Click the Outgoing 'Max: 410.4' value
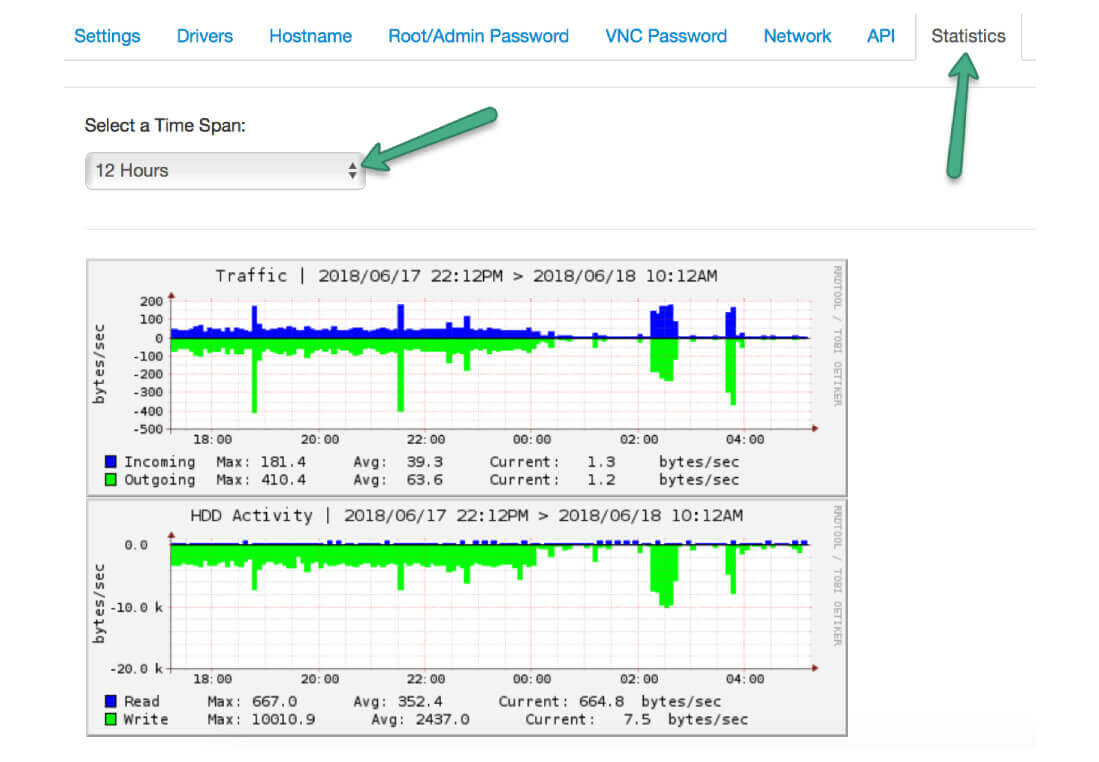This screenshot has height=762, width=1099. [x=261, y=480]
